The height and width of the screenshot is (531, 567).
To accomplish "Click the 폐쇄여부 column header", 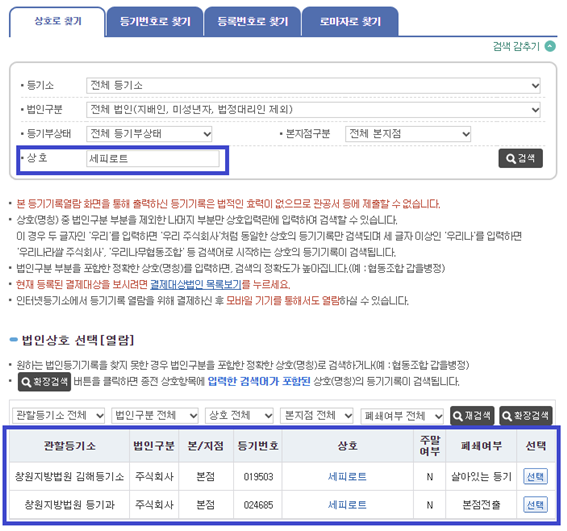I will 481,446.
